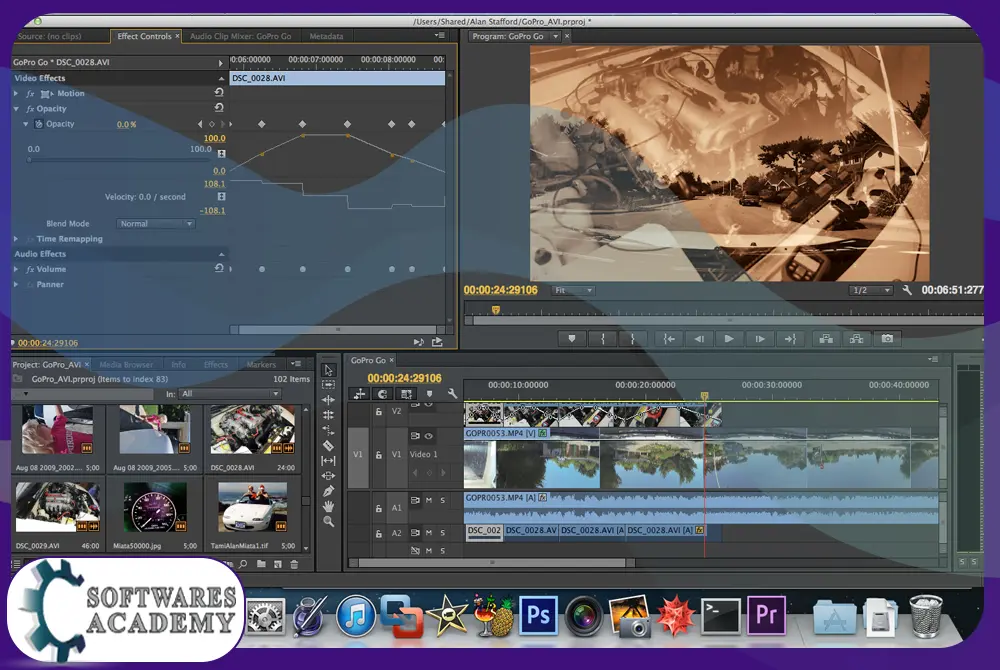Solo audio track A1
Screen dimensions: 1000x670
pos(443,500)
